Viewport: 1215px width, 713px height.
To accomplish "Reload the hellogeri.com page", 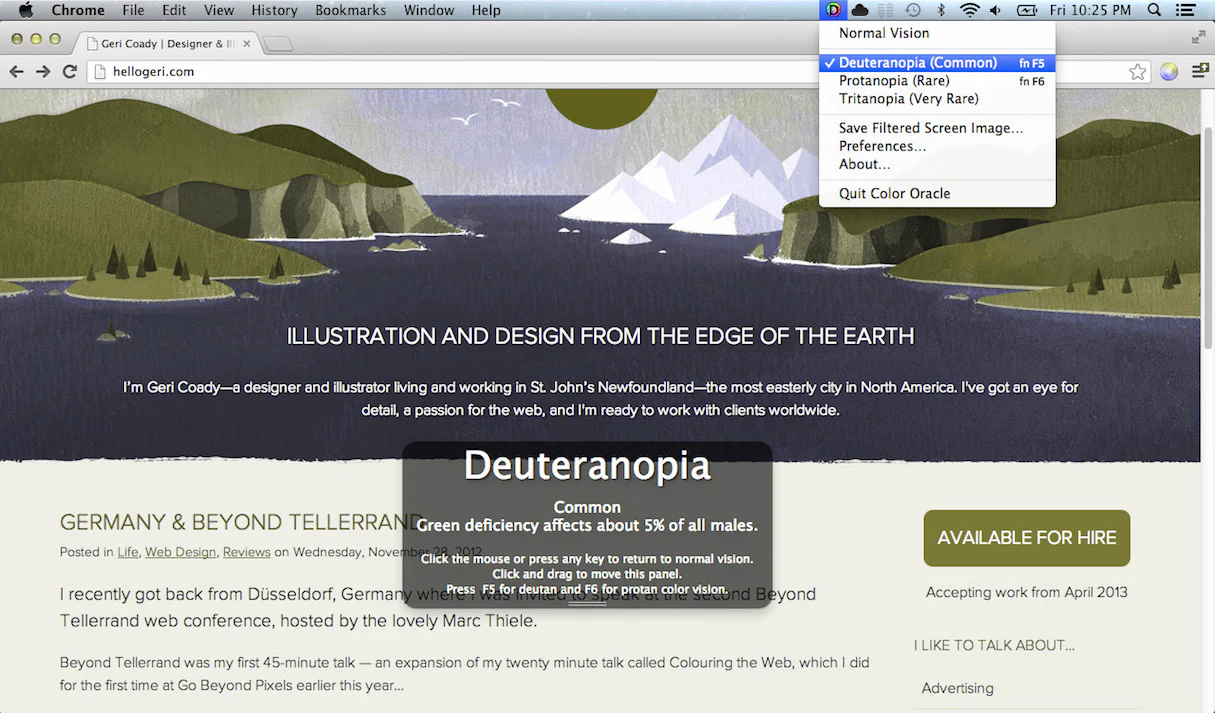I will pos(69,71).
